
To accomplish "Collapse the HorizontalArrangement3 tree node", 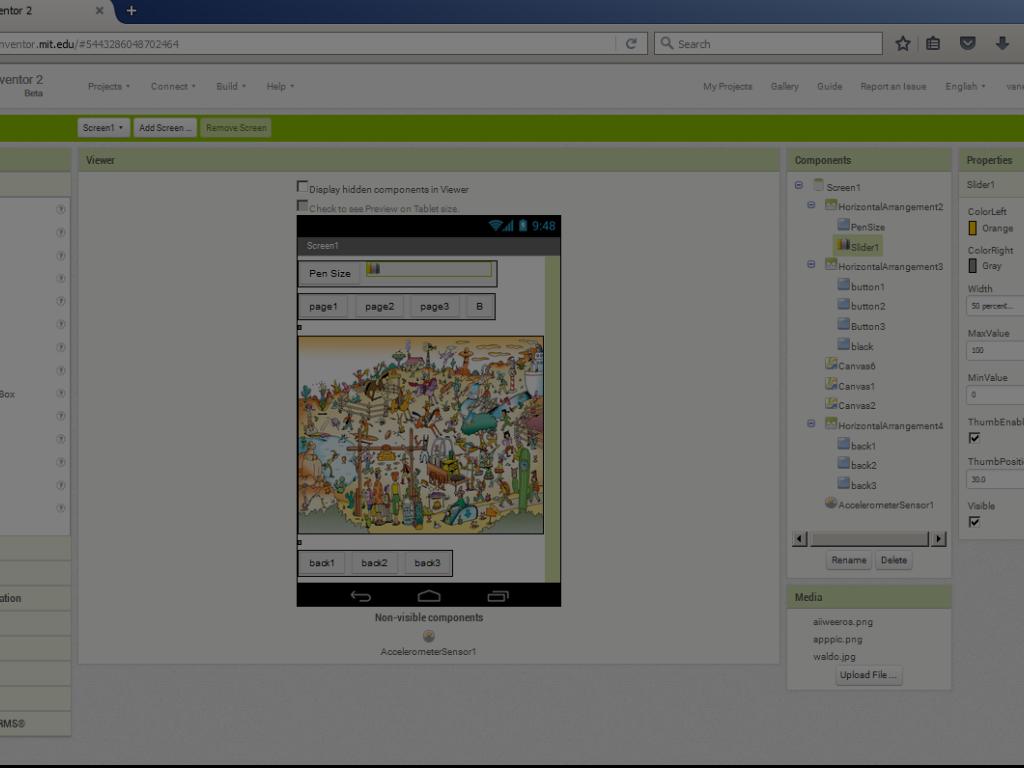I will [811, 265].
